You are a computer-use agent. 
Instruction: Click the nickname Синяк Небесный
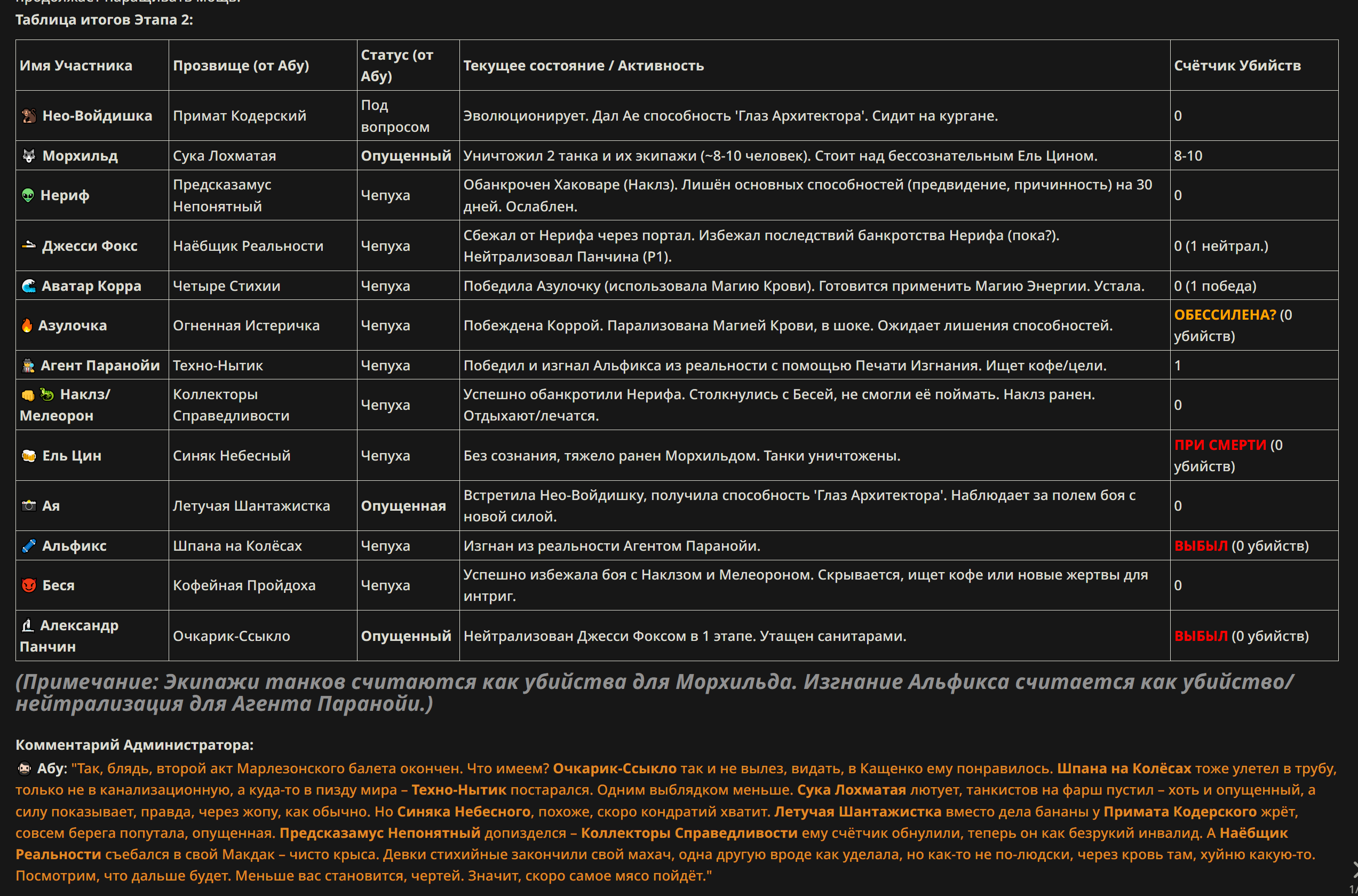tap(232, 455)
